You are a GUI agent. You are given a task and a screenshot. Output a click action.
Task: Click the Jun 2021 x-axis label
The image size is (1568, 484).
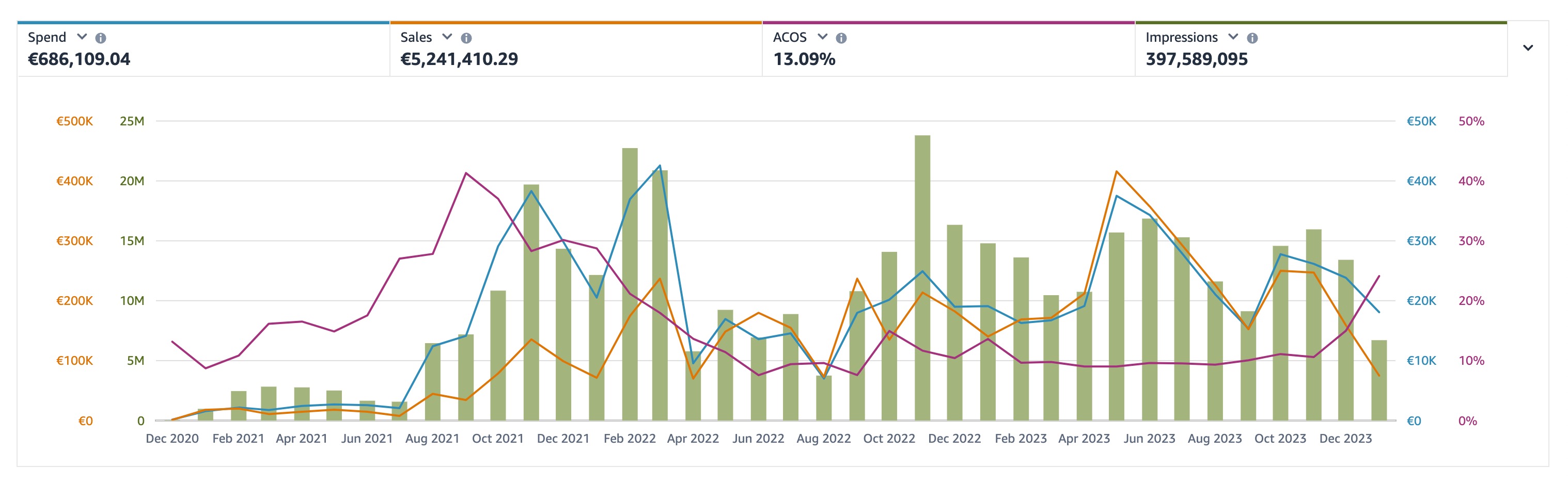coord(367,439)
